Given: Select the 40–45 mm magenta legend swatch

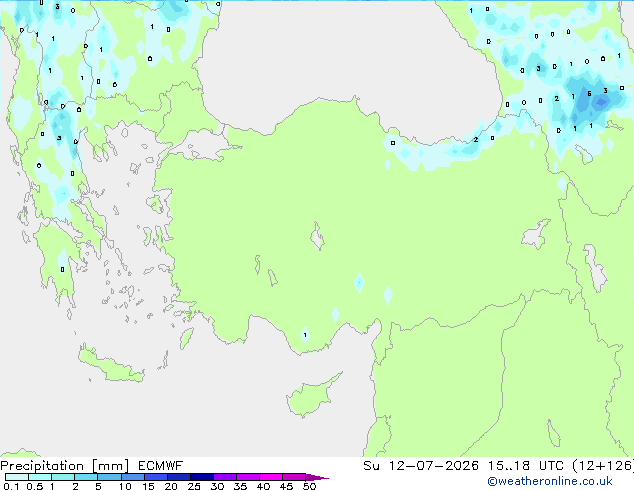Looking at the screenshot, I should coord(271,477).
